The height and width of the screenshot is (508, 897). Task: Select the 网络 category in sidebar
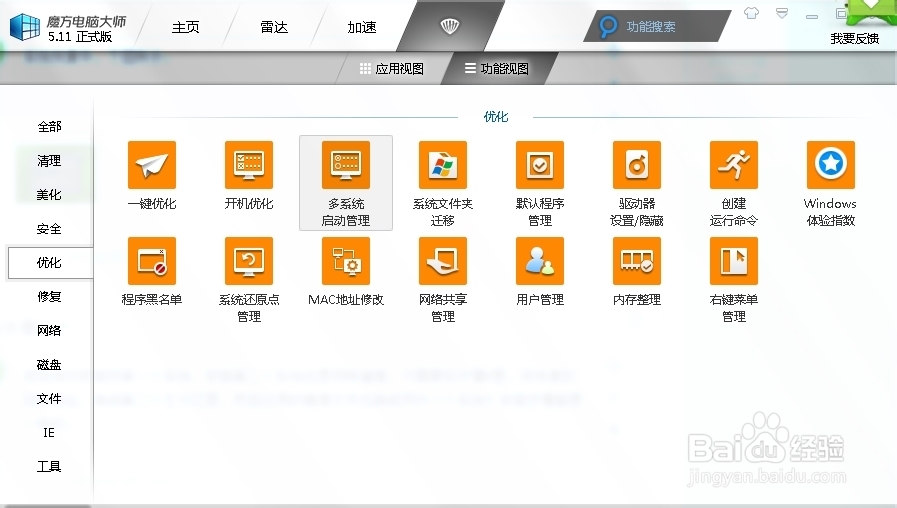tap(49, 330)
